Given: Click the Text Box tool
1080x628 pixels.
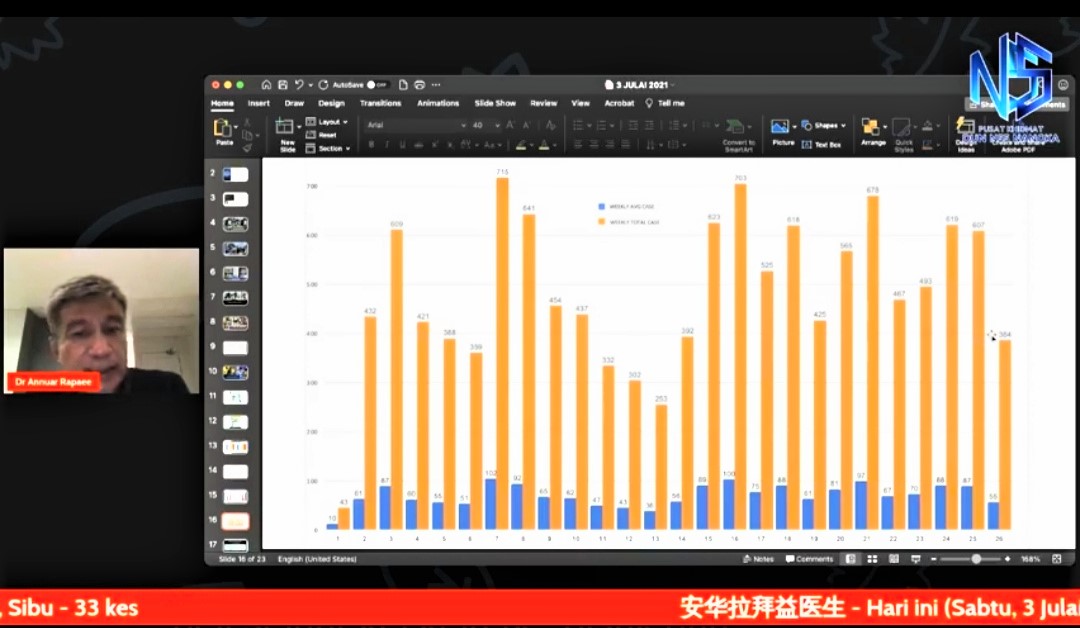Looking at the screenshot, I should pyautogui.click(x=821, y=144).
